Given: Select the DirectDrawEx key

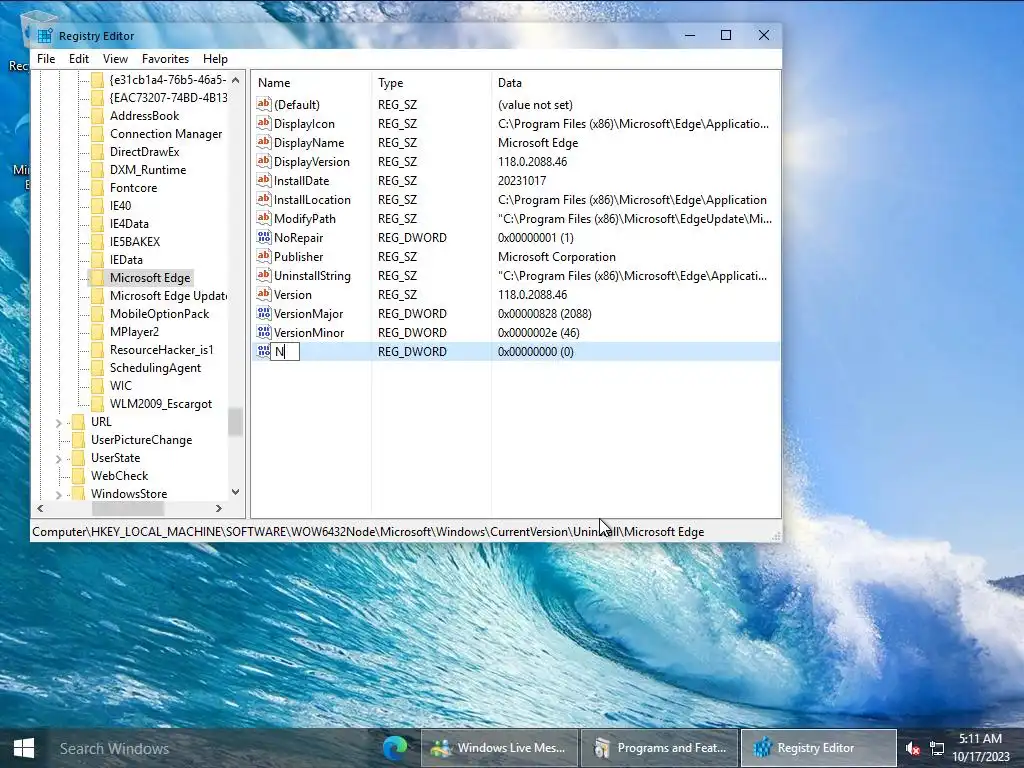Looking at the screenshot, I should coord(144,152).
